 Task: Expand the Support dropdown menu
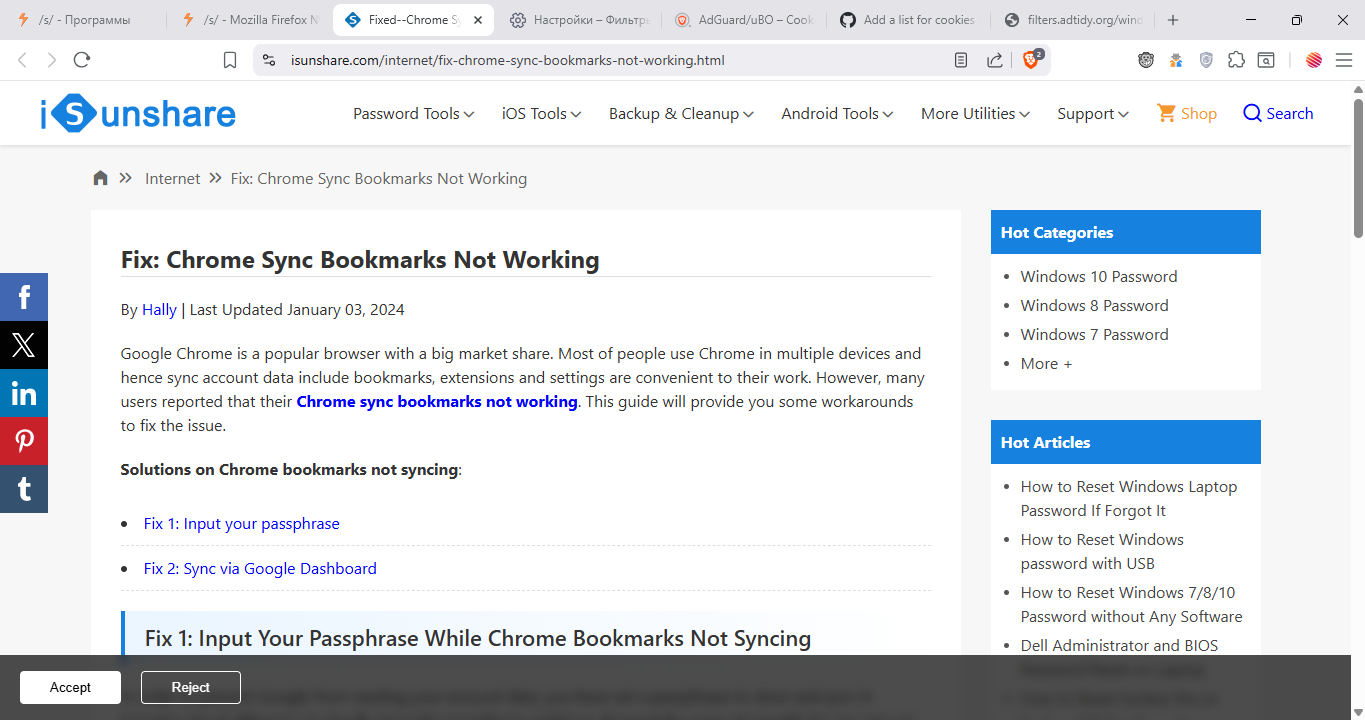(x=1093, y=114)
